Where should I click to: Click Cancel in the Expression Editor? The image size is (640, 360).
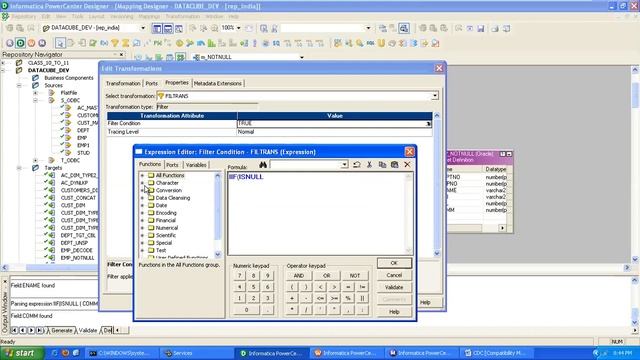pos(394,275)
